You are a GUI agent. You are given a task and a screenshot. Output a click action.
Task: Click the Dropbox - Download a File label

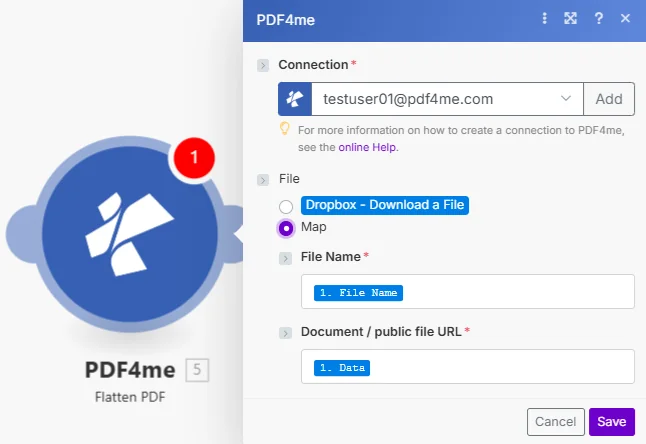coord(385,205)
